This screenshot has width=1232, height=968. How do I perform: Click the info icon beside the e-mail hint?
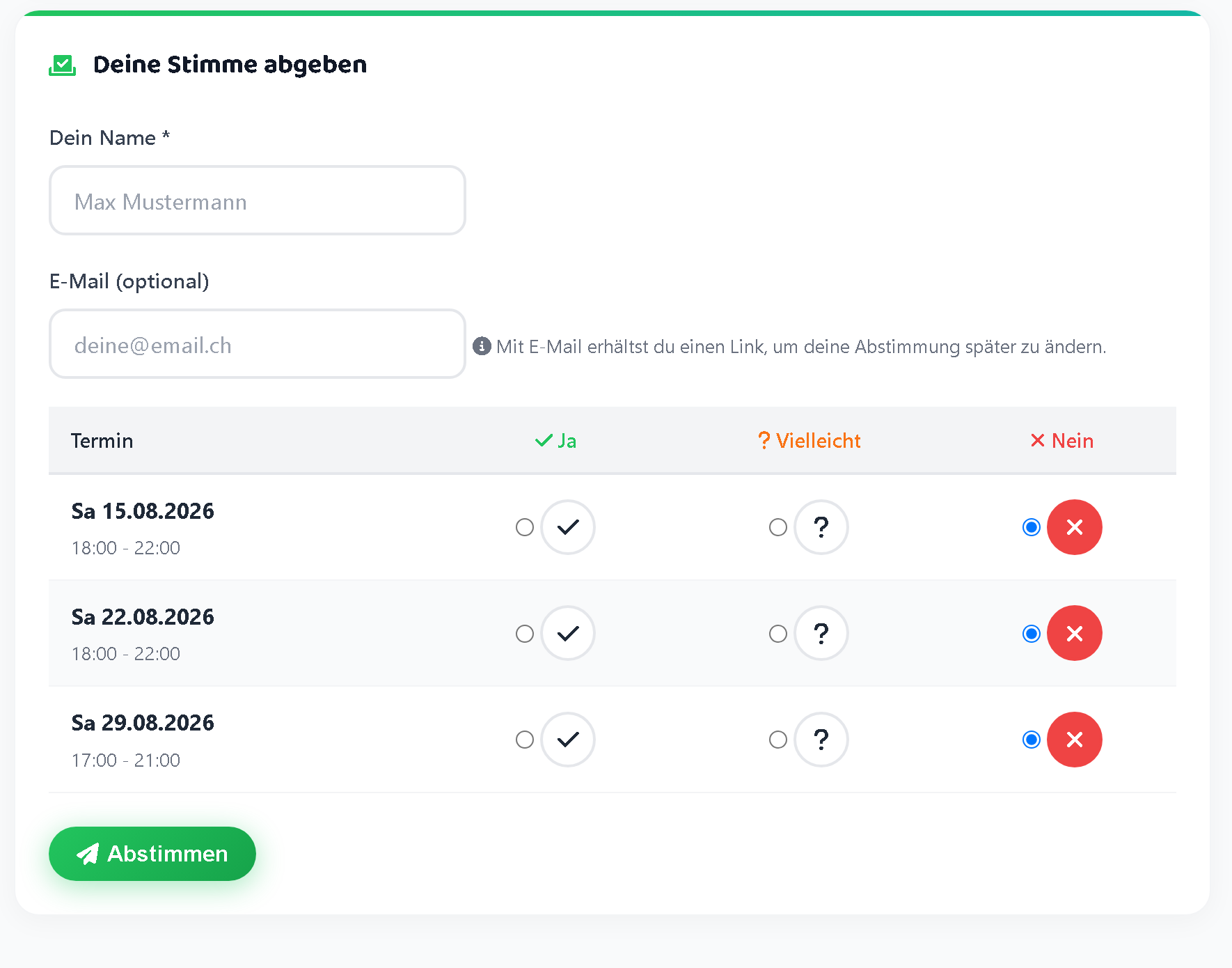click(x=482, y=346)
